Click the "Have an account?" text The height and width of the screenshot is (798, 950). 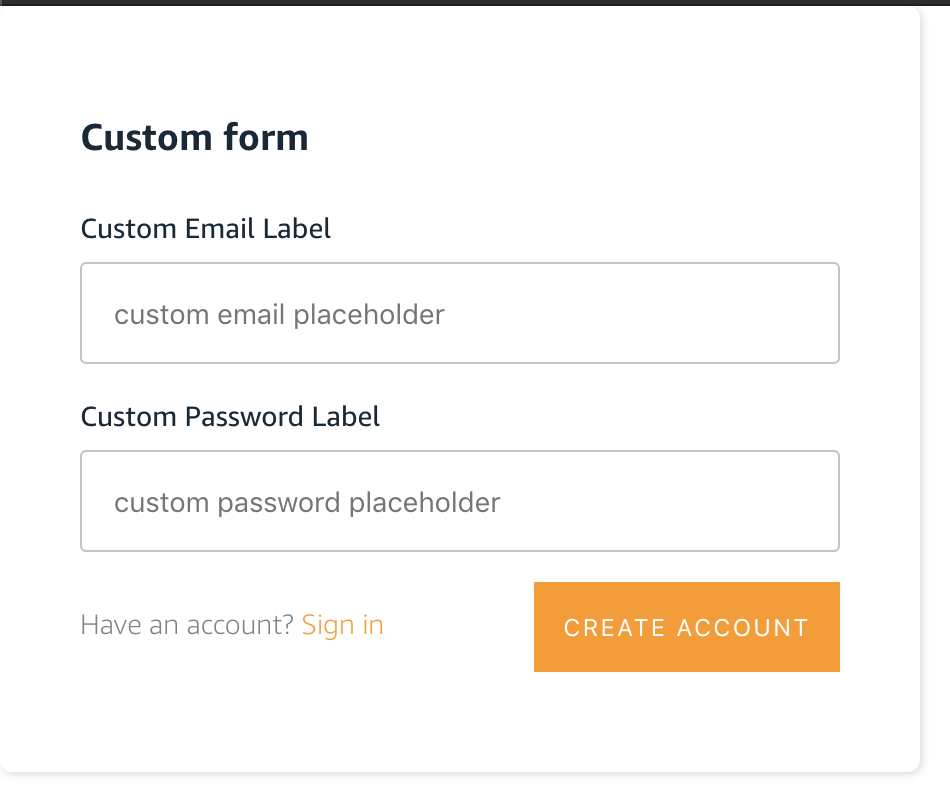click(187, 625)
